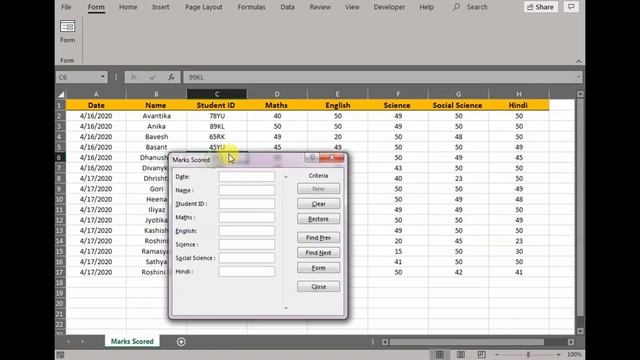The height and width of the screenshot is (360, 640).
Task: Click the sheet navigation right arrow
Action: 82,341
